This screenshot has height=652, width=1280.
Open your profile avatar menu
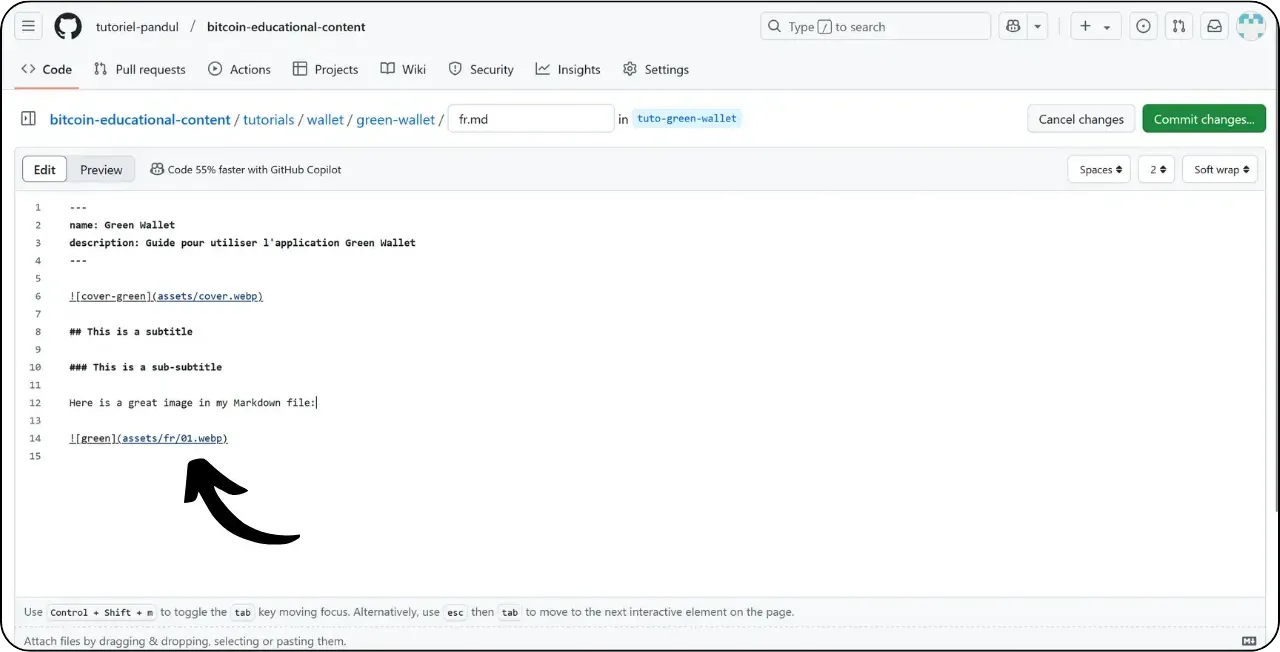(x=1251, y=26)
